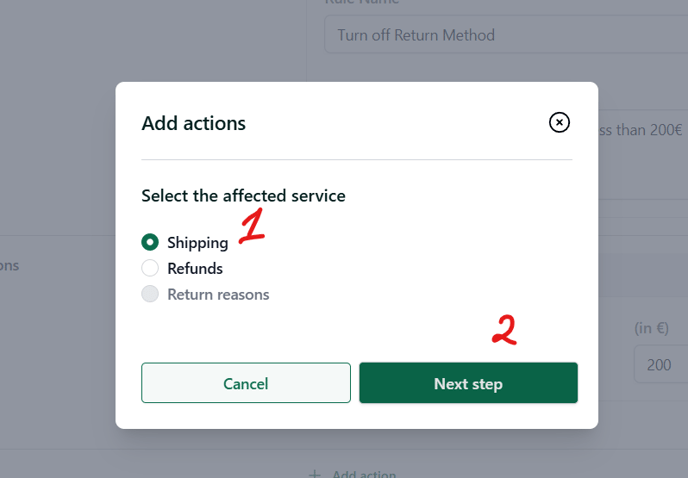Click the plus icon beside Add action

pyautogui.click(x=314, y=474)
